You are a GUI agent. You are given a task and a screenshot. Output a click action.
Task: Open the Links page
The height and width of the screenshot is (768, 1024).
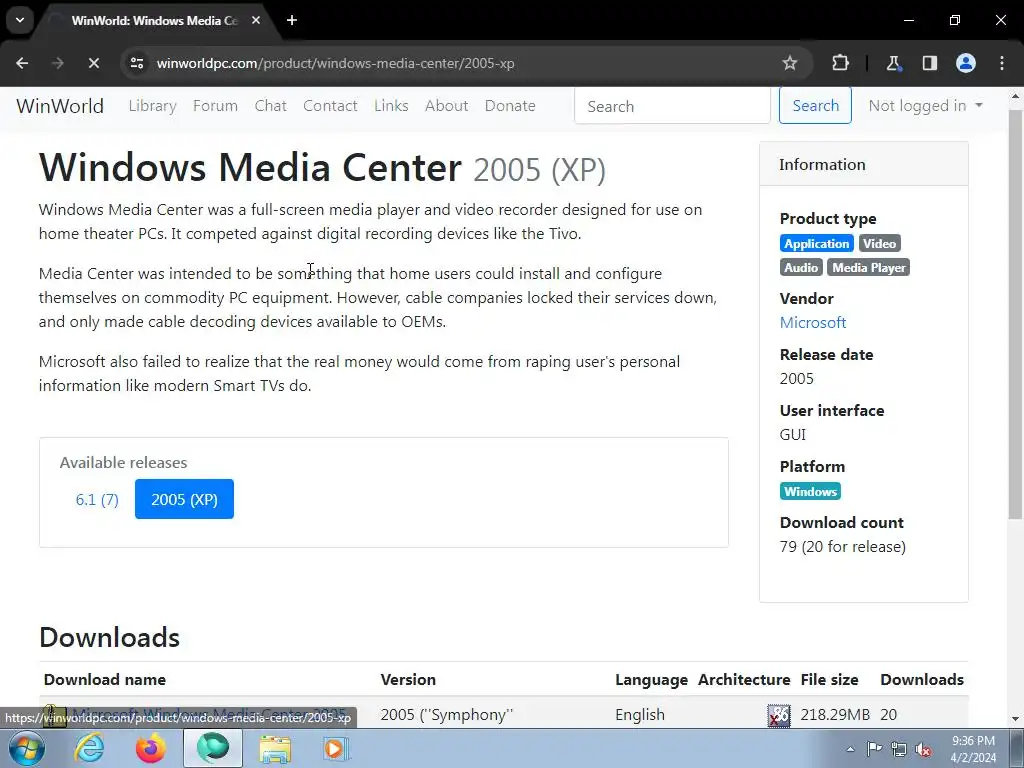(x=391, y=106)
